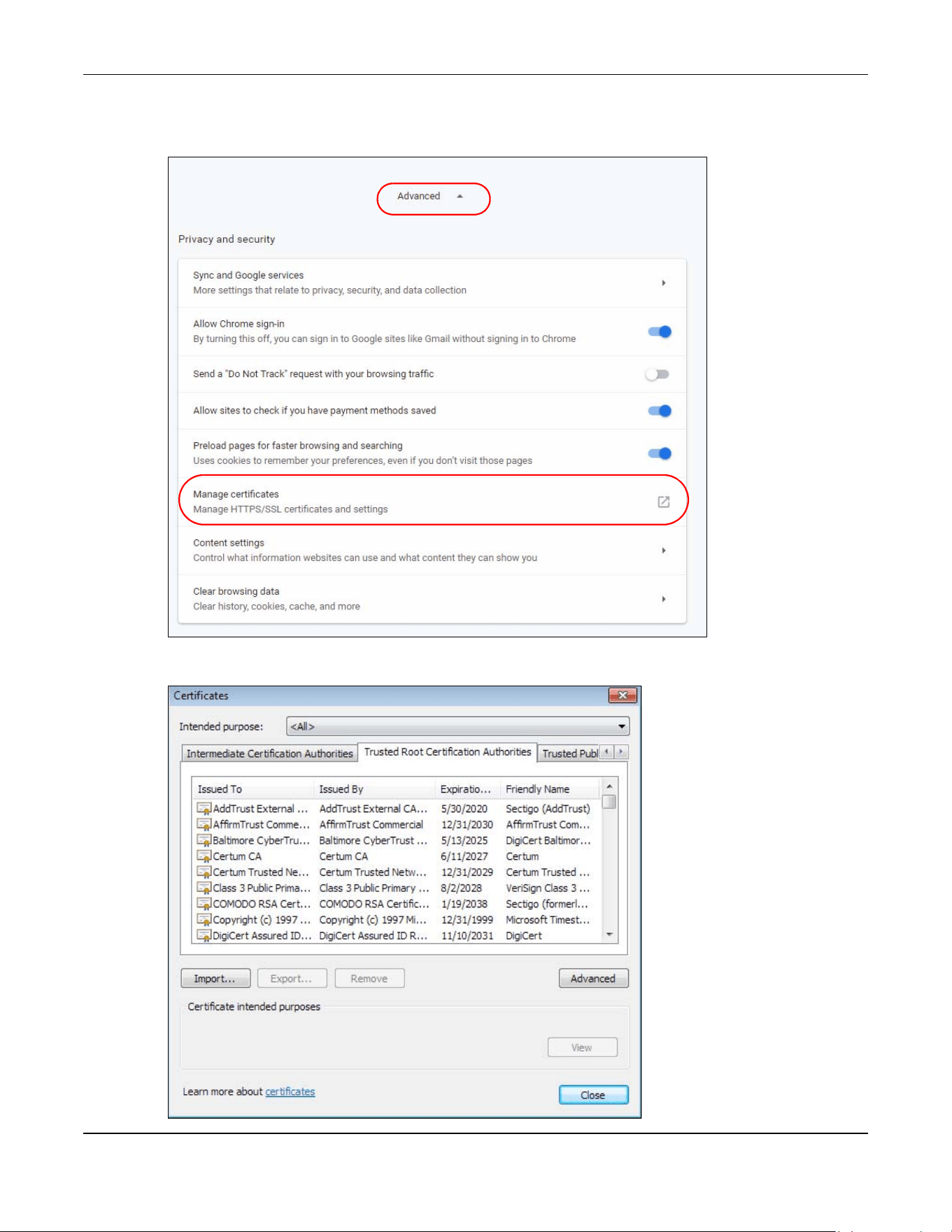Select DigiCert Assured ID certificate icon
The image size is (952, 1232).
coord(204,936)
